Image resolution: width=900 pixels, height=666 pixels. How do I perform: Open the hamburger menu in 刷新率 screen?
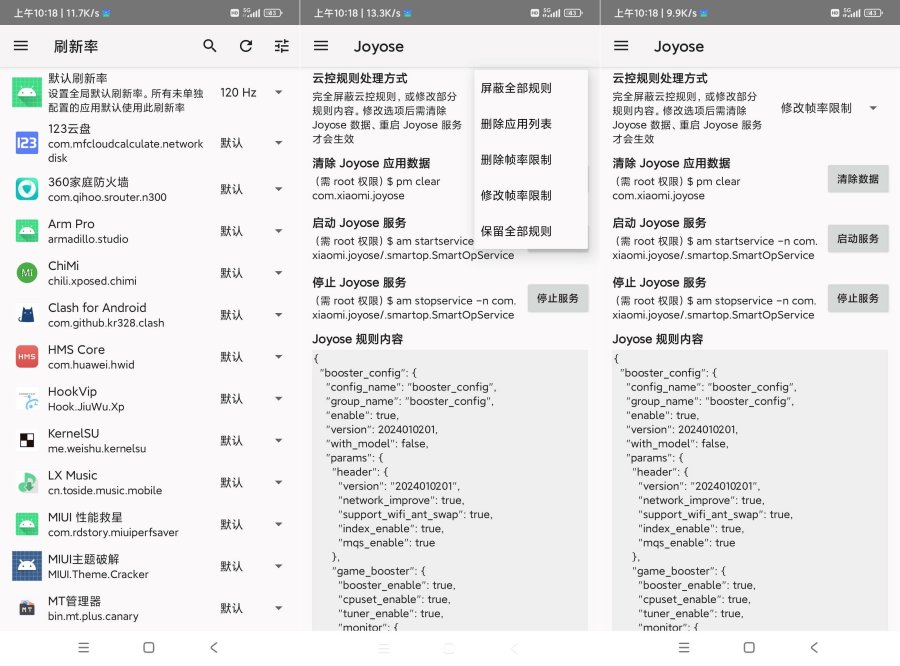(x=21, y=46)
